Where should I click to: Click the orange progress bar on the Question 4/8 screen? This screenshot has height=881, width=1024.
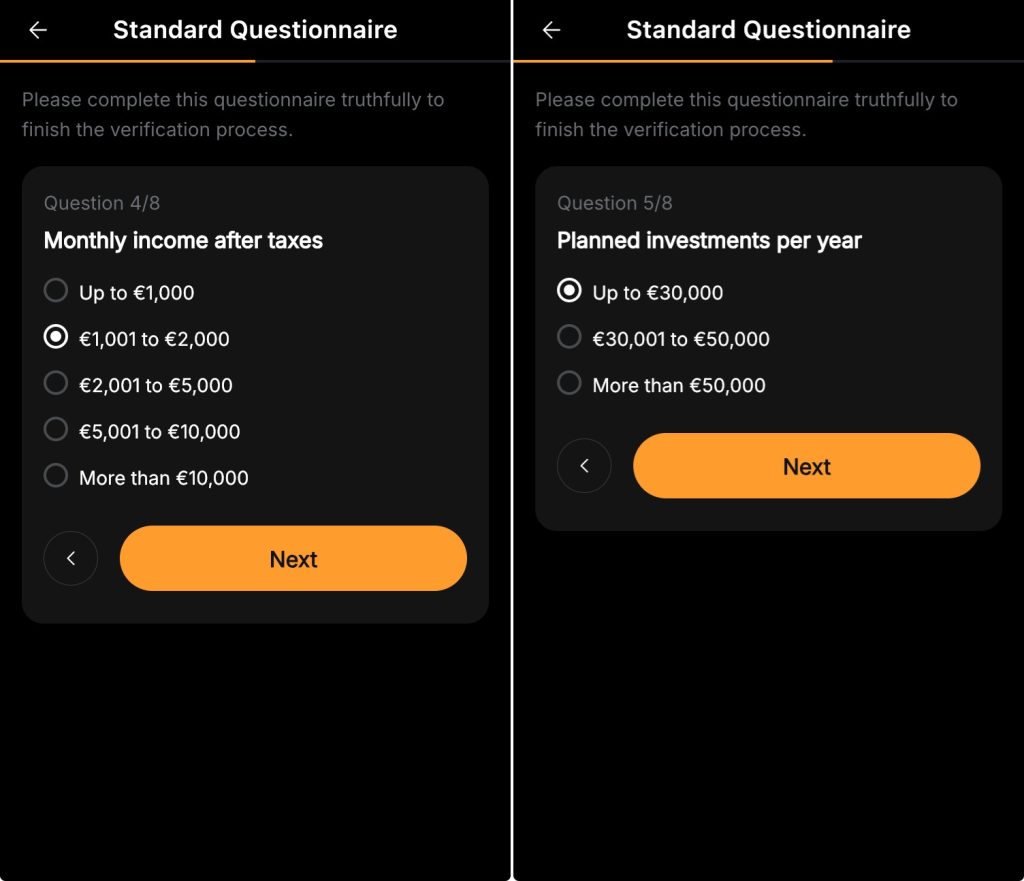pos(128,61)
